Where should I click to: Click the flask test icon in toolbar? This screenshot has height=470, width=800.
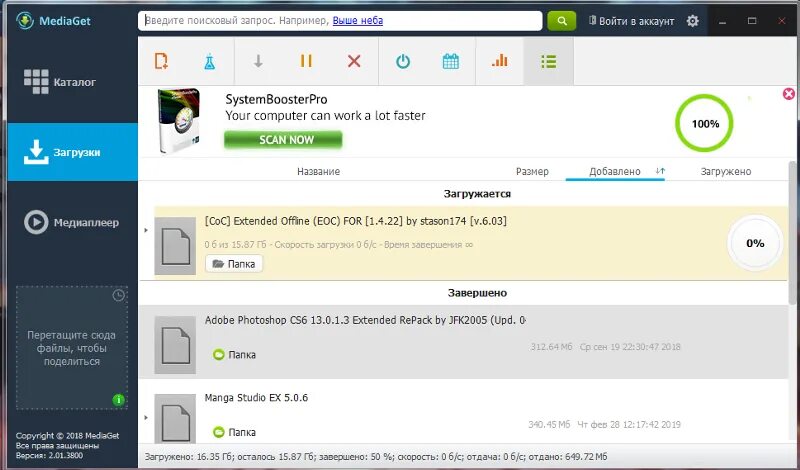210,62
